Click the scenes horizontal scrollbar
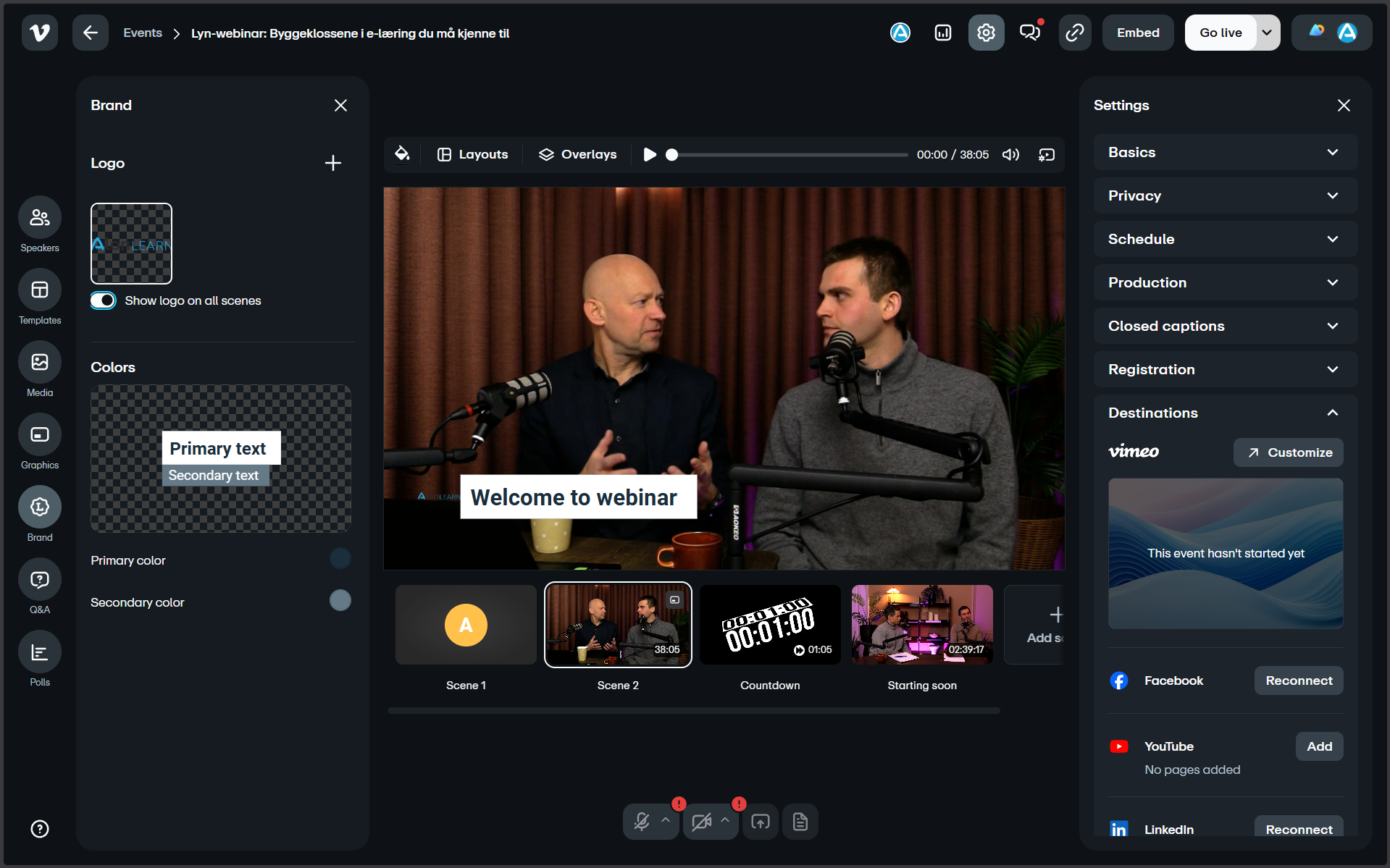Image resolution: width=1390 pixels, height=868 pixels. pos(694,711)
